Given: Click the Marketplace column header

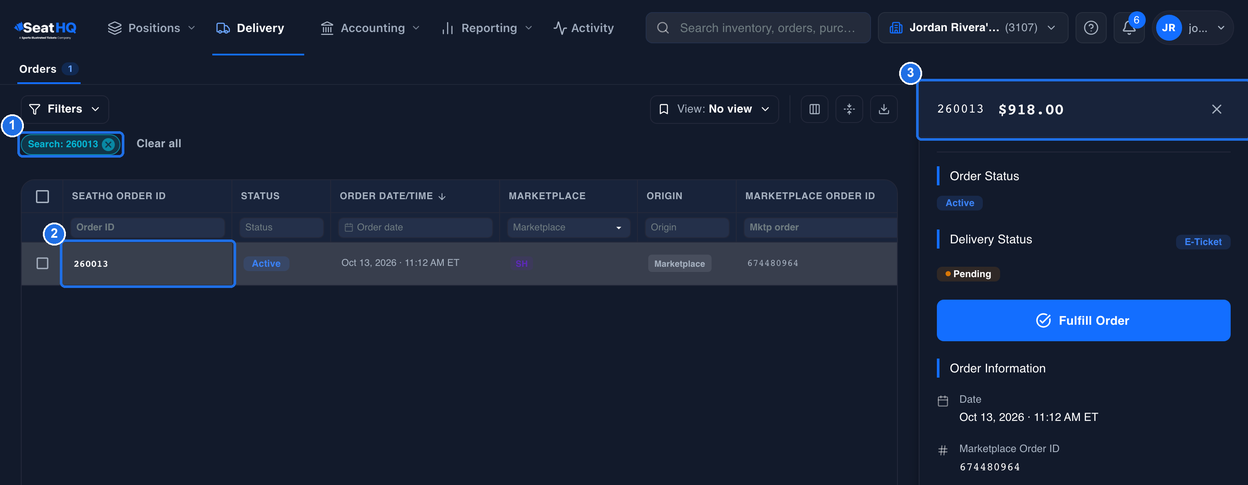Looking at the screenshot, I should coord(547,196).
